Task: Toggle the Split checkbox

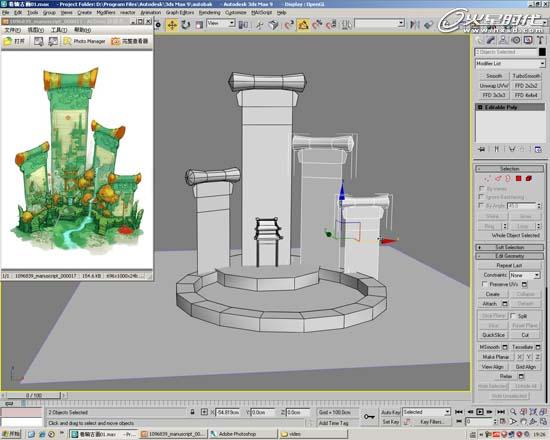Action: [x=513, y=316]
